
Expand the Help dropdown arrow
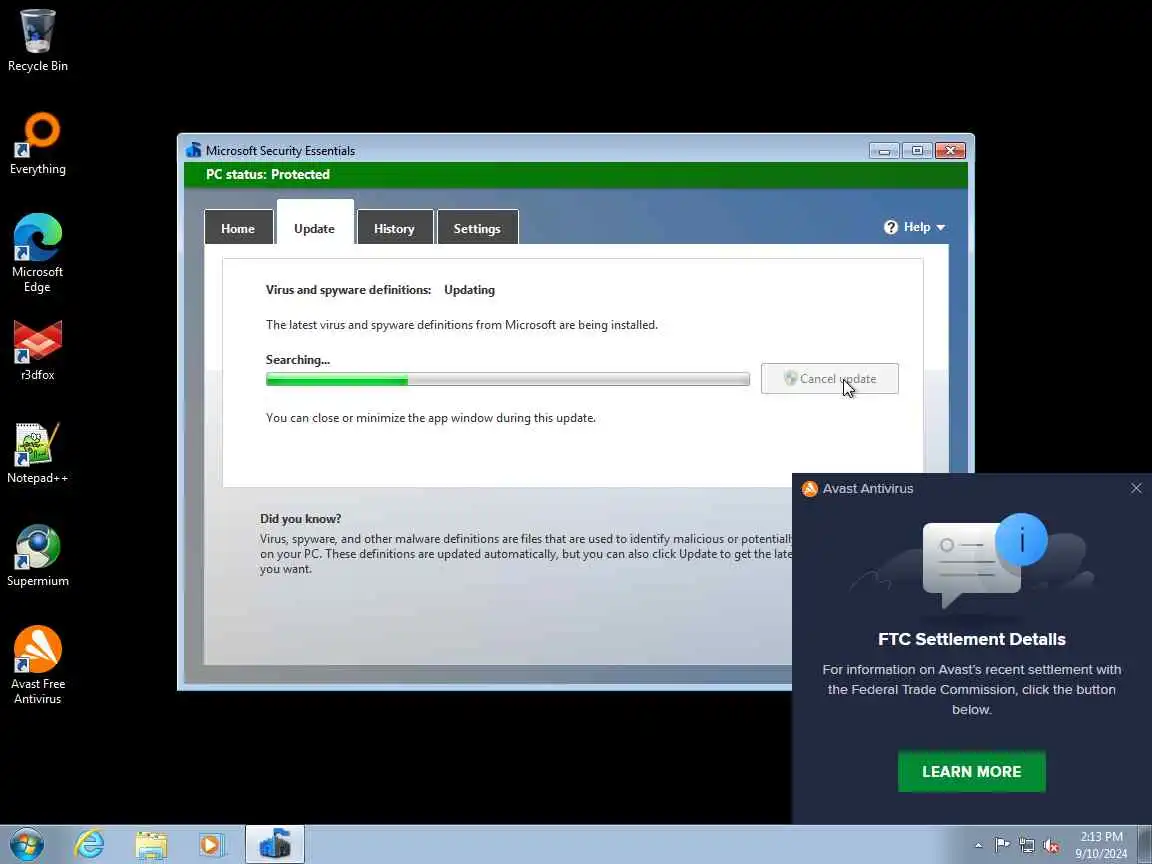pyautogui.click(x=940, y=228)
